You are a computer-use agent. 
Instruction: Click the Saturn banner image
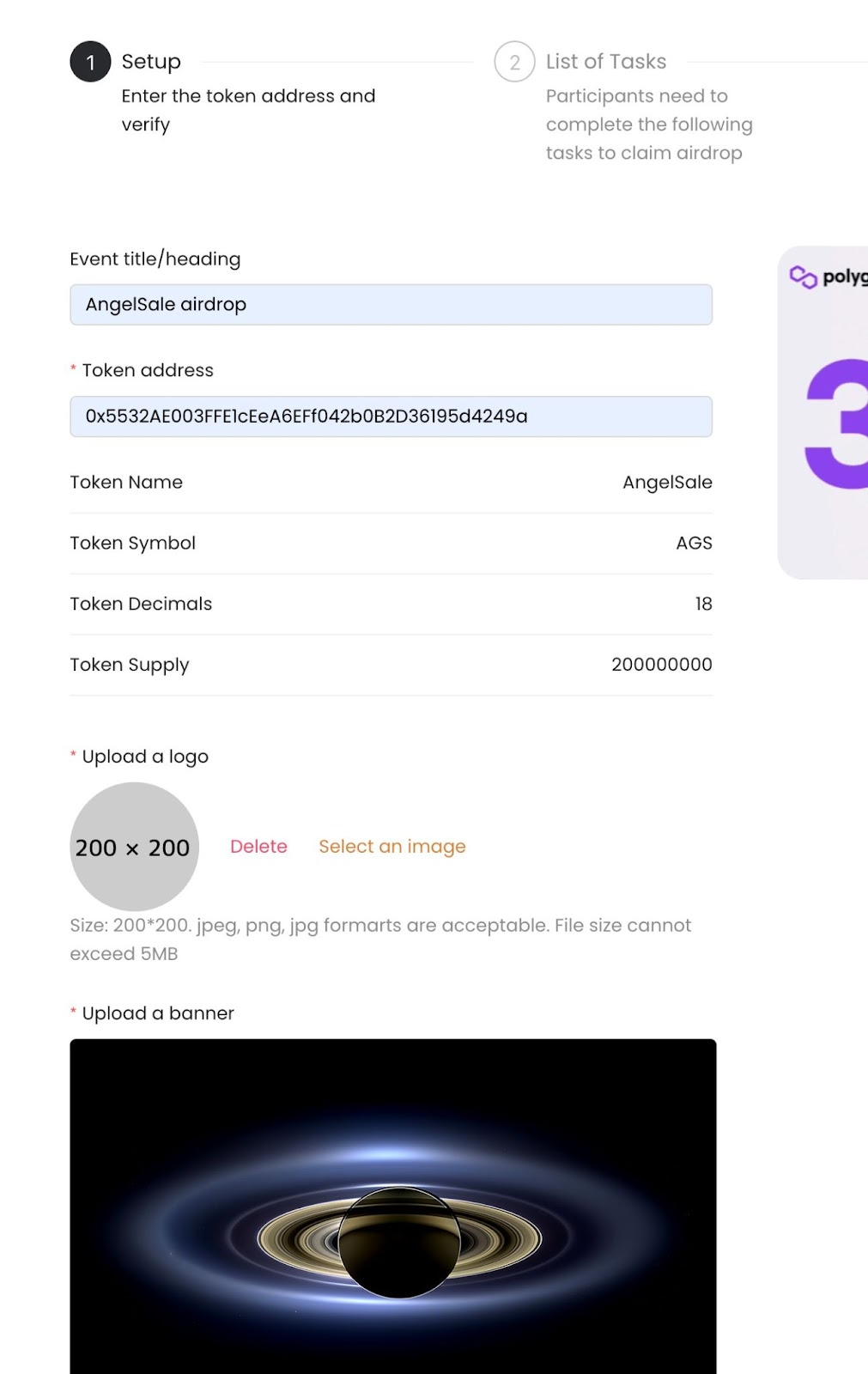tap(393, 1207)
